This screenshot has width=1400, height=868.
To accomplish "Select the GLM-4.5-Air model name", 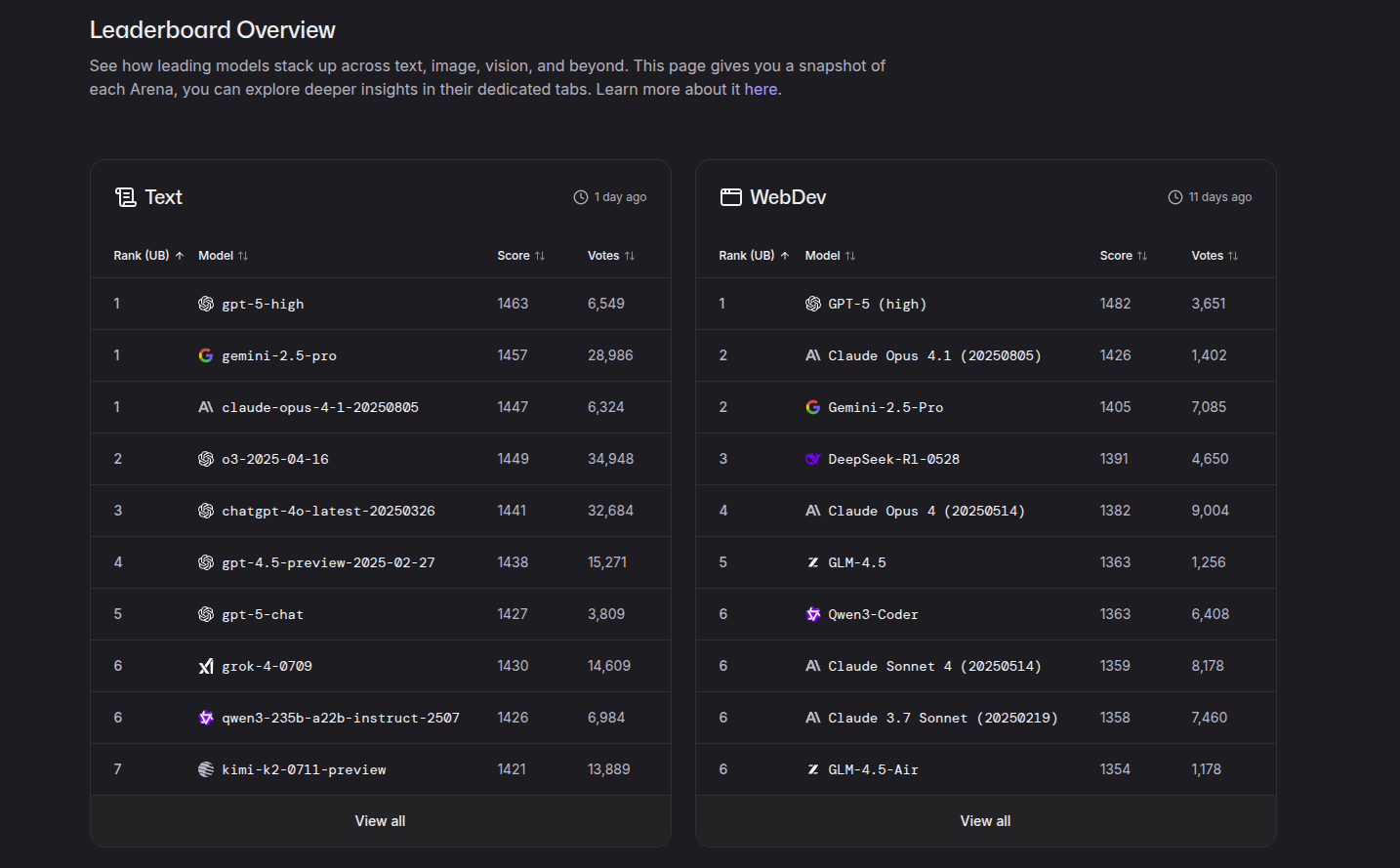I will pyautogui.click(x=873, y=769).
